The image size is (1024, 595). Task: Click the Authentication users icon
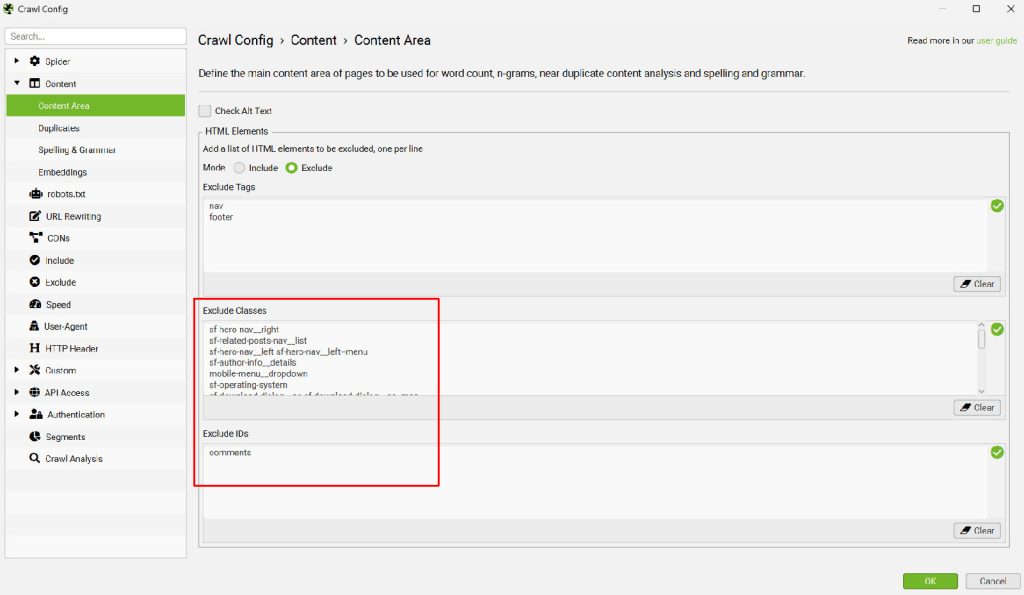click(36, 414)
